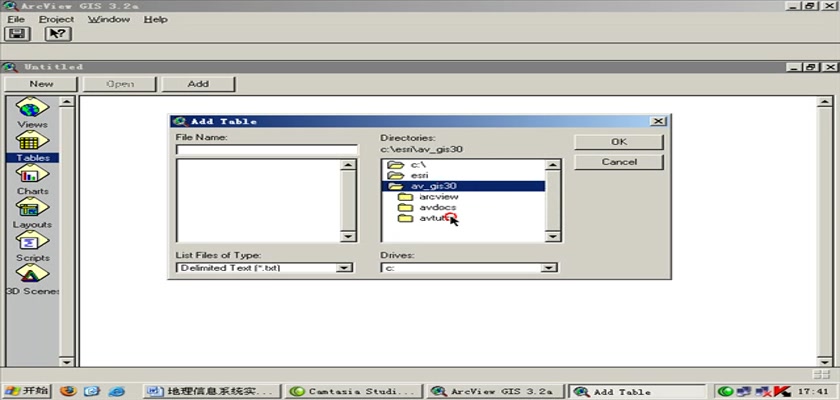Click Cancel in Add Table dialog
The width and height of the screenshot is (840, 400).
click(619, 162)
